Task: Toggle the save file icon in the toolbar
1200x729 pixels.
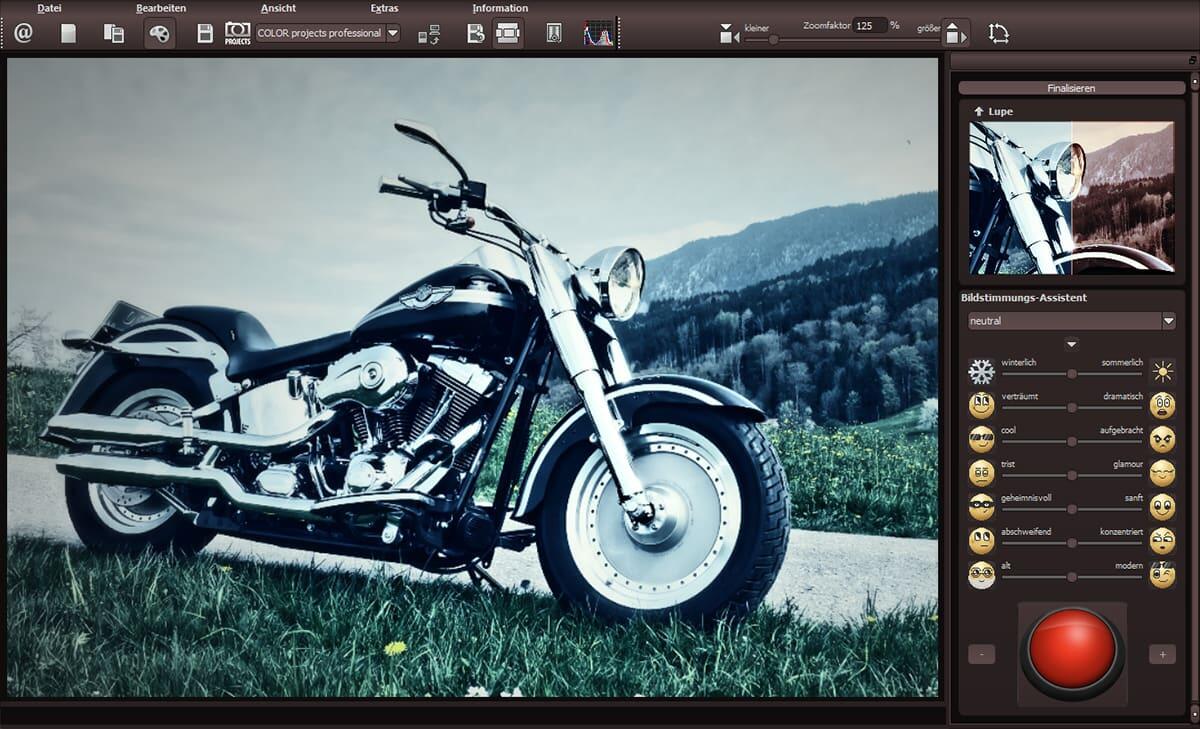Action: click(x=203, y=32)
